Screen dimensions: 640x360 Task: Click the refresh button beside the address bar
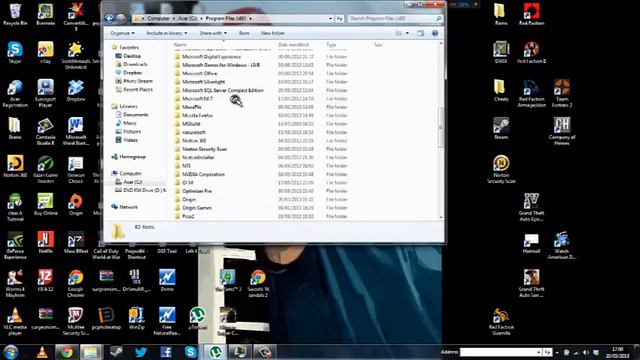[340, 19]
